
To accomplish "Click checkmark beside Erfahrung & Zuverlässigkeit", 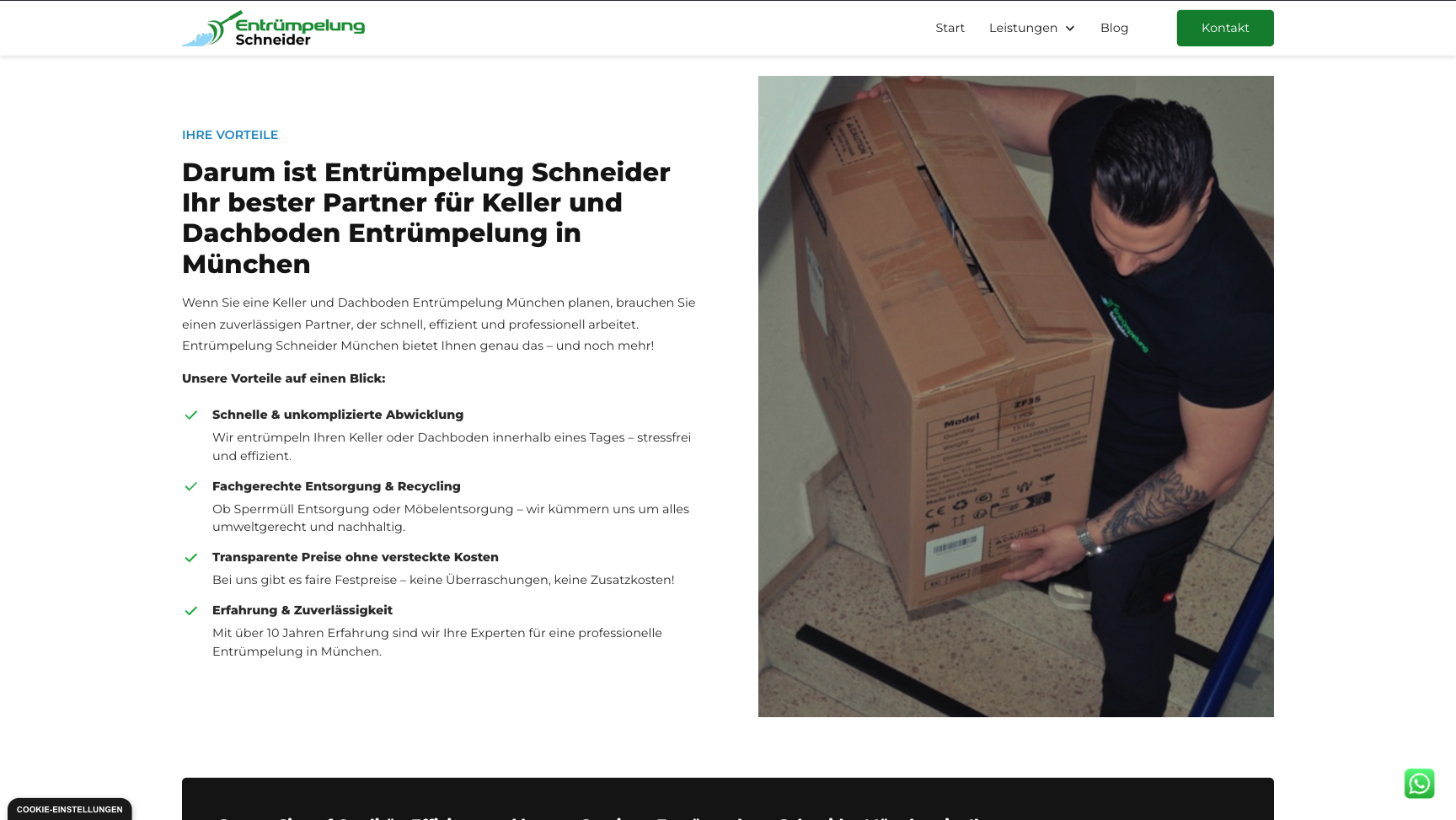I will coord(191,610).
